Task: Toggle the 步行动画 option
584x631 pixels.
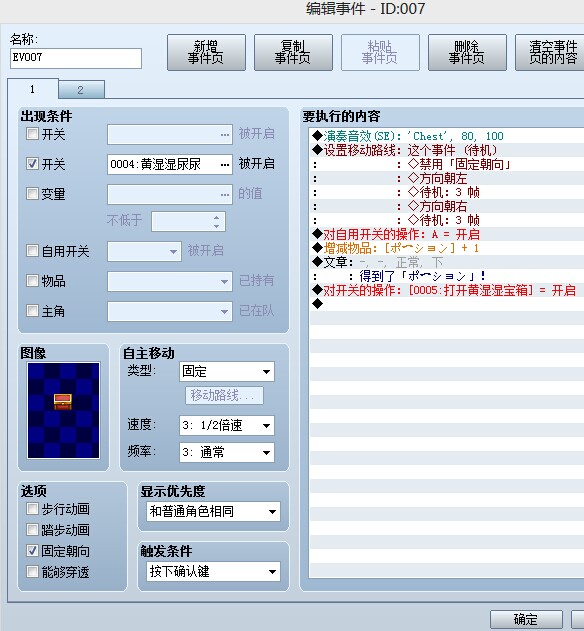Action: (32, 509)
